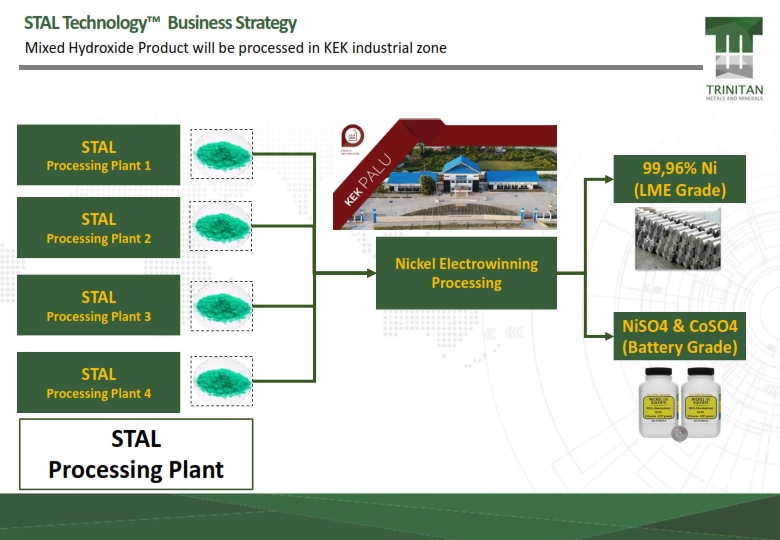Select the Mixed Hydroxide Product subtitle text
Image resolution: width=780 pixels, height=540 pixels.
[x=235, y=48]
